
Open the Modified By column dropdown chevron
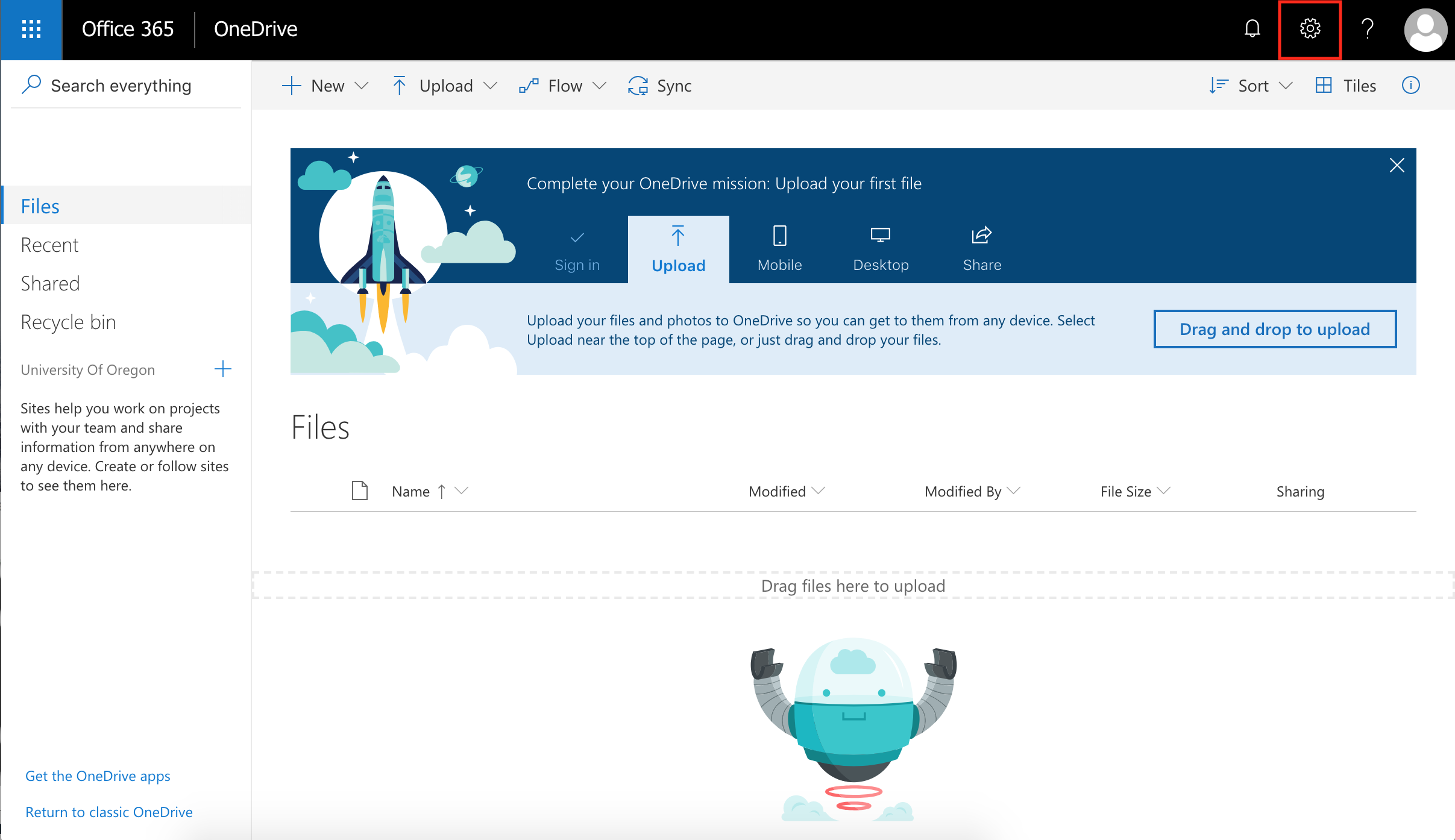(x=1014, y=491)
